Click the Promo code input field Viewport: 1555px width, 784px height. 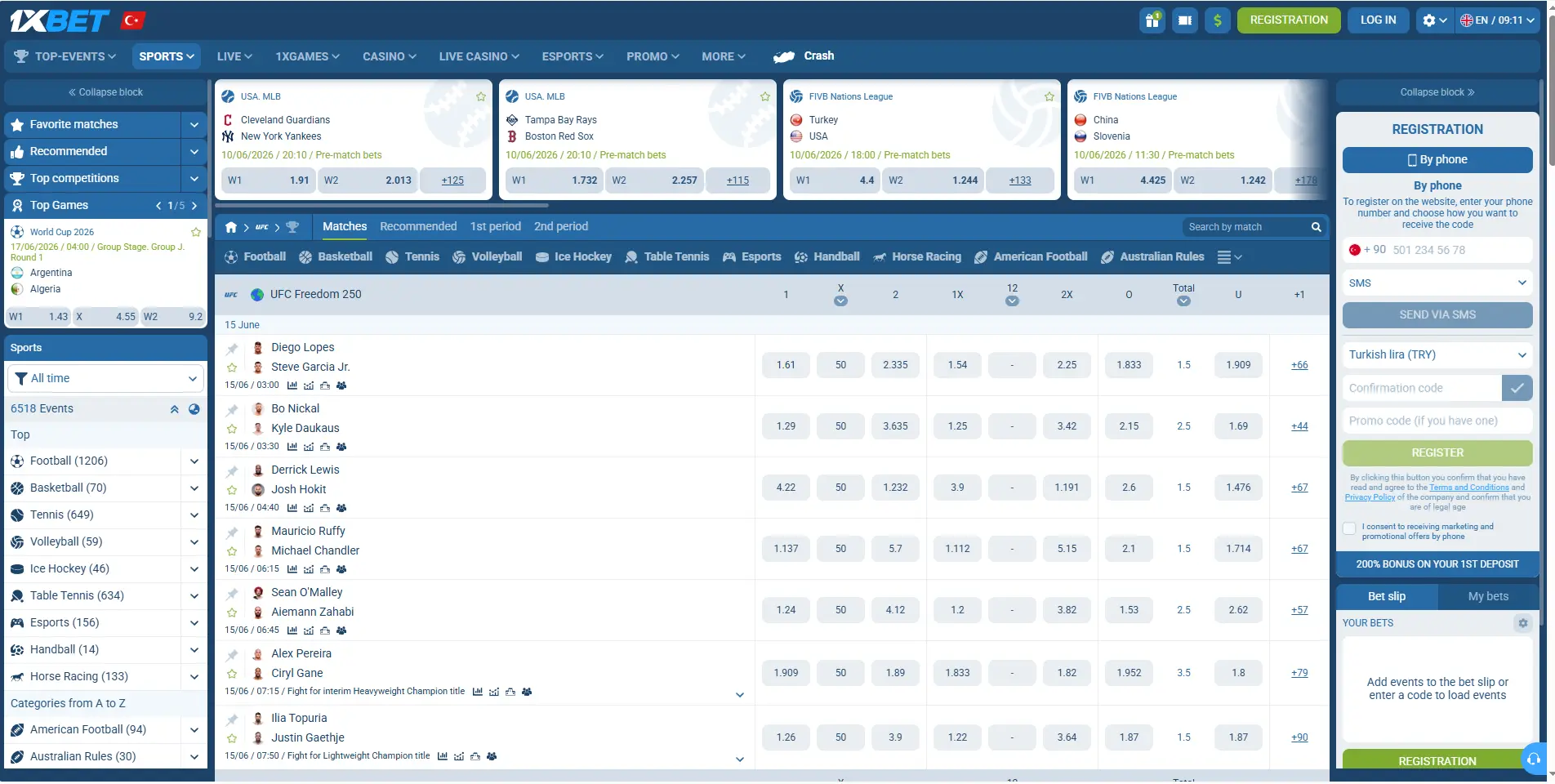coord(1437,421)
